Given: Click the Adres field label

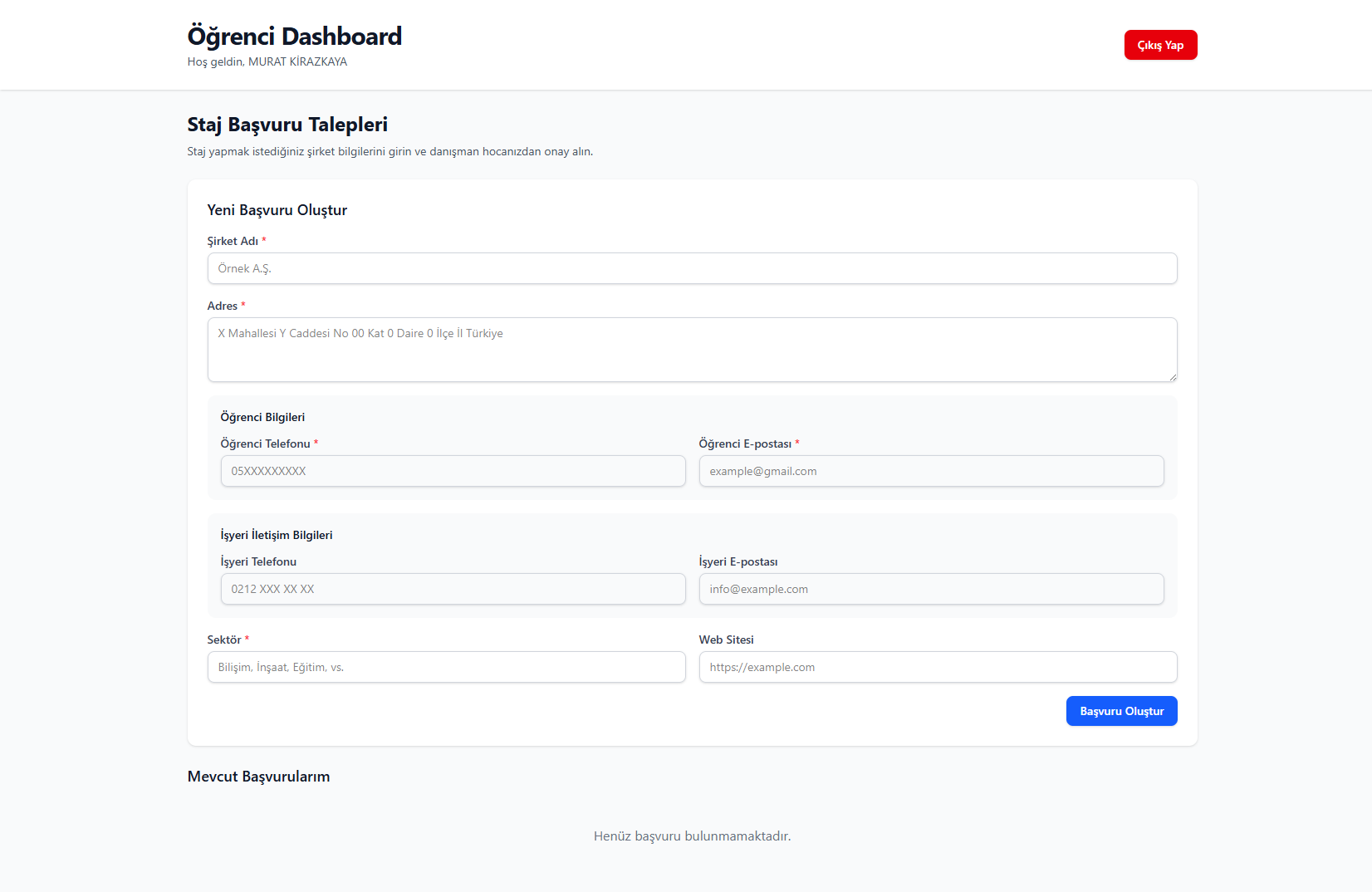Looking at the screenshot, I should pyautogui.click(x=222, y=306).
